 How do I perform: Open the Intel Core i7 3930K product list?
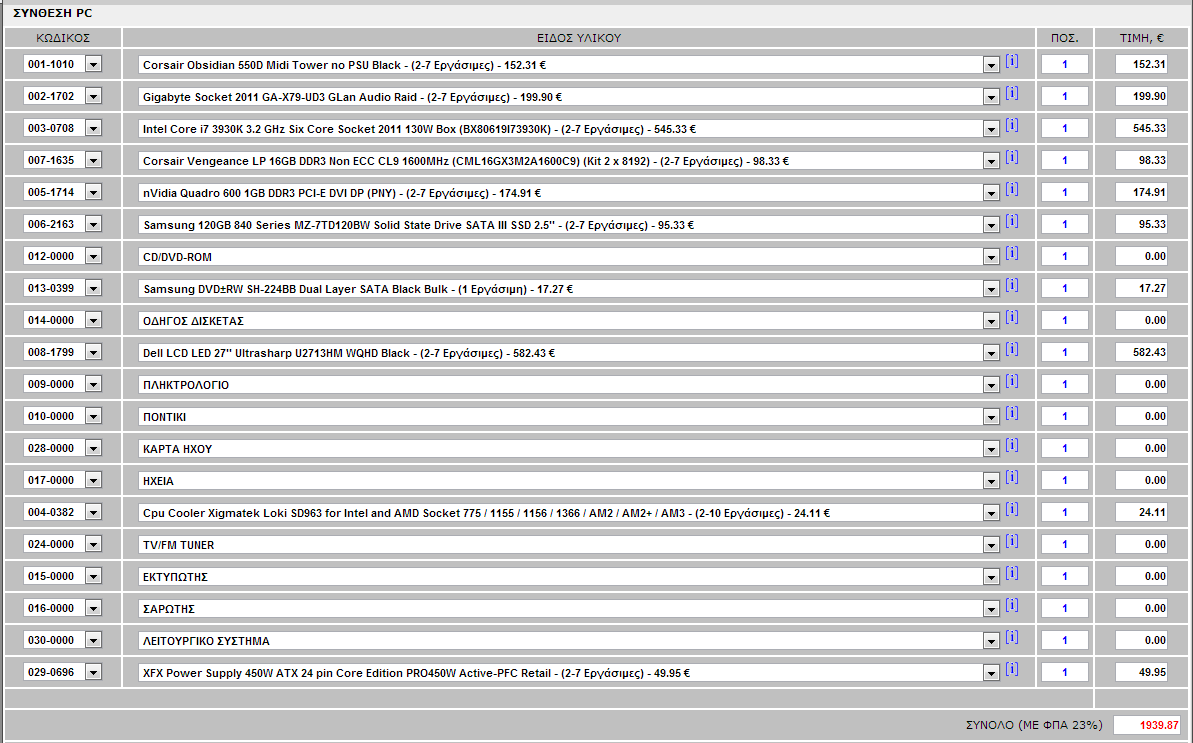991,129
